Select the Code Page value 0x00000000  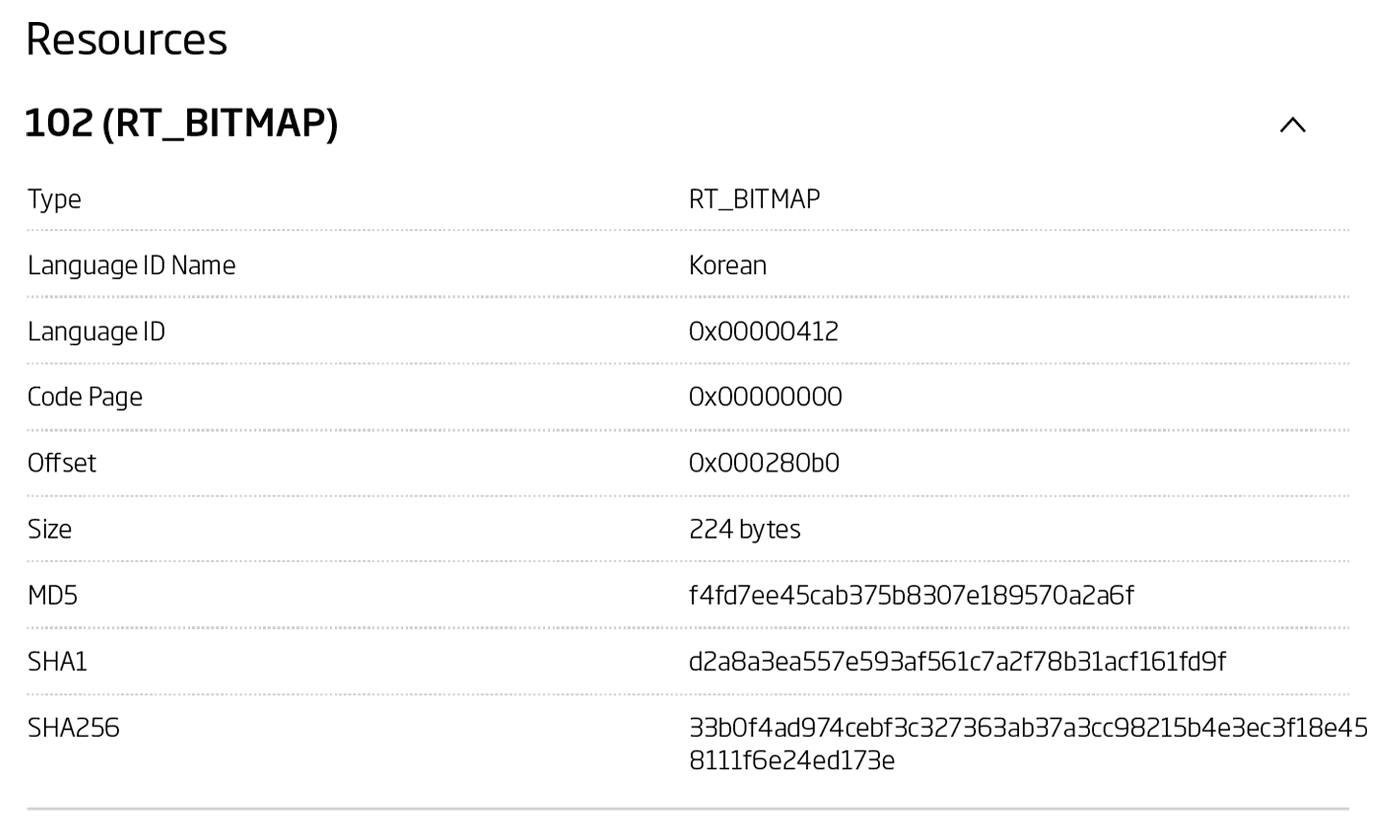[x=766, y=396]
